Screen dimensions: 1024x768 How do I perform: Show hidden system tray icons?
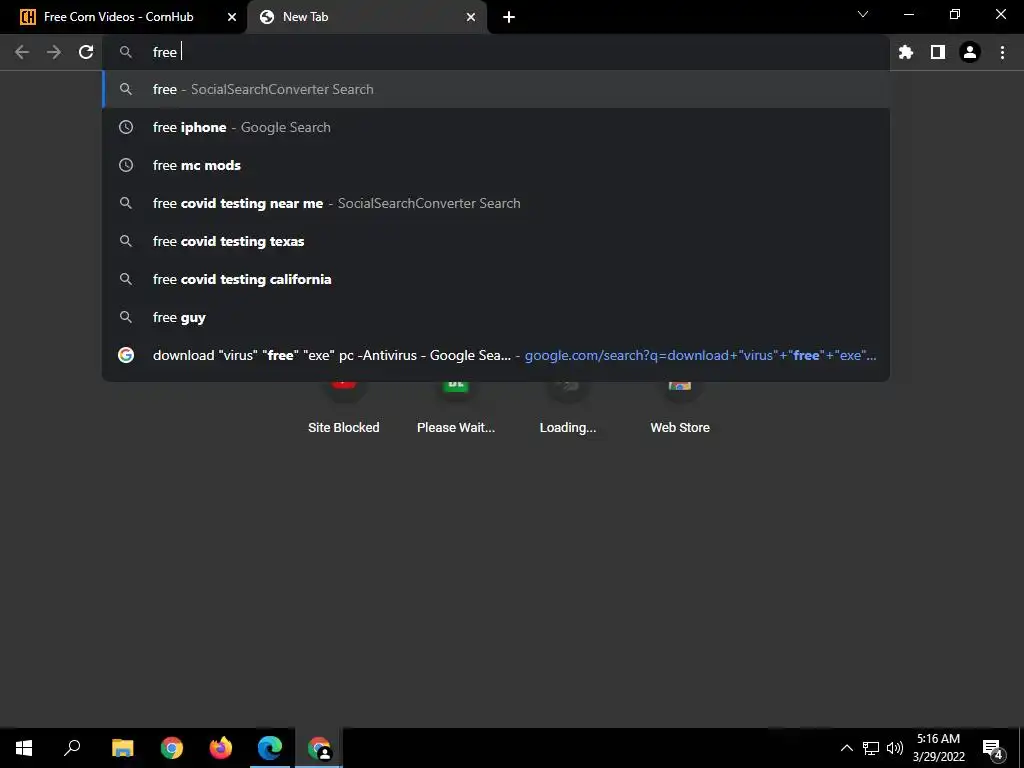point(846,748)
